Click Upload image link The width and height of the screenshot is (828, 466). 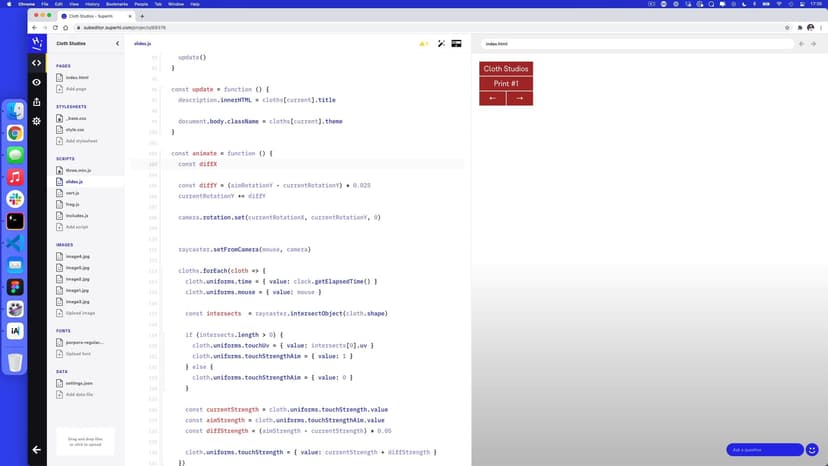79,313
